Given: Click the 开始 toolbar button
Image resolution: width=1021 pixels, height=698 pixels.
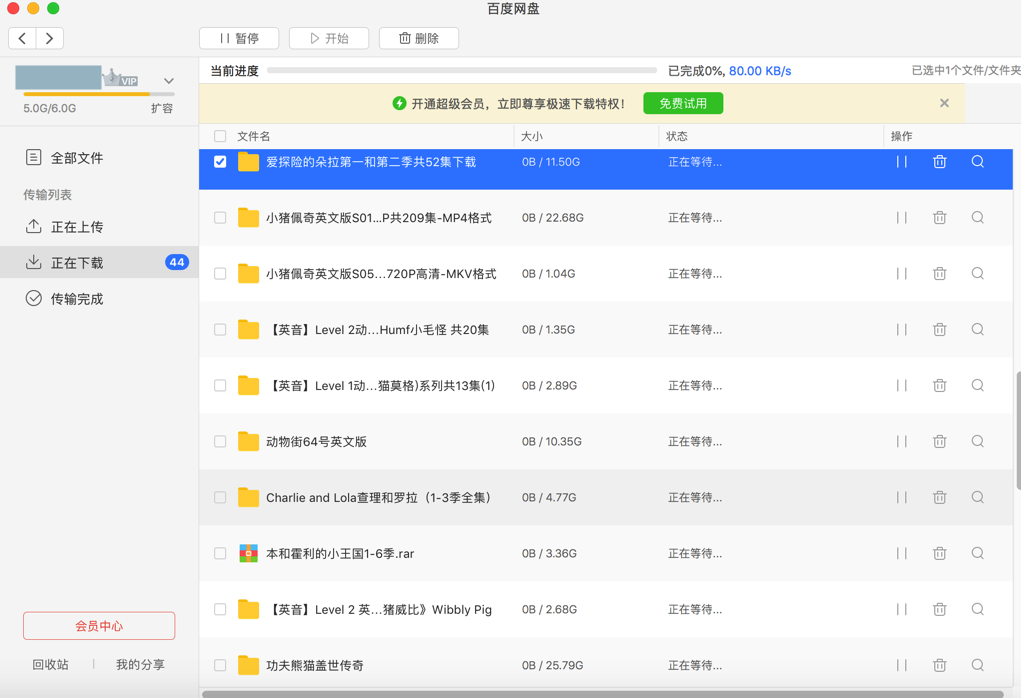Looking at the screenshot, I should point(329,38).
